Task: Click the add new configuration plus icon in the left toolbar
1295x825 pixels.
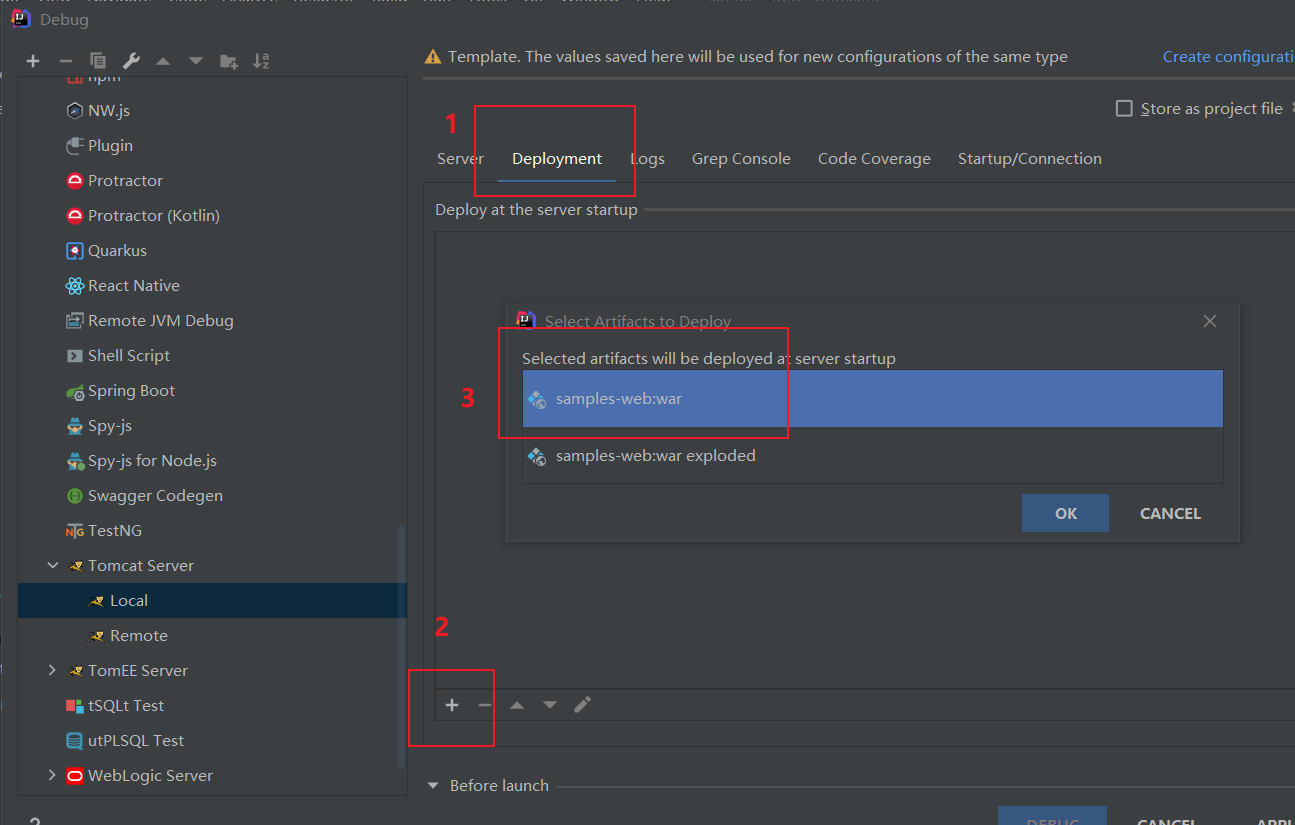Action: (33, 61)
